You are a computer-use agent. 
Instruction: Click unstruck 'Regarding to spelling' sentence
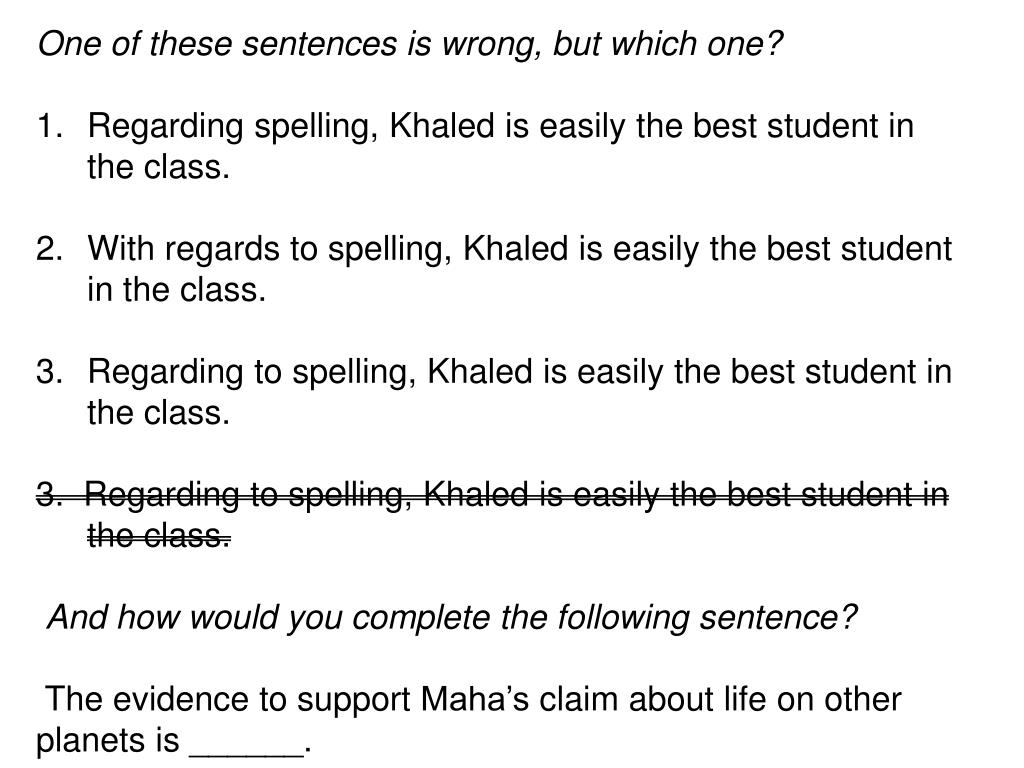519,372
